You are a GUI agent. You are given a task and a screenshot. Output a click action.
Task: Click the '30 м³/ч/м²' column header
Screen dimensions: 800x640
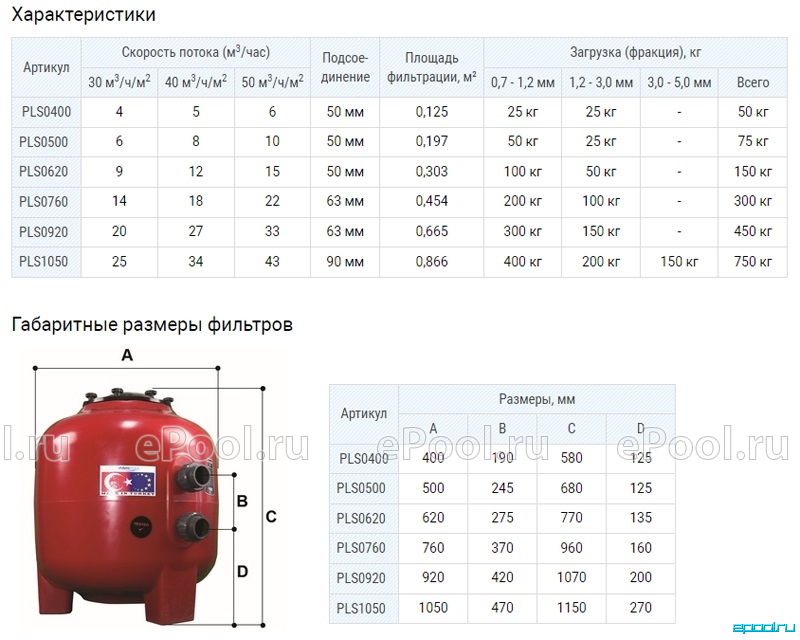[119, 82]
